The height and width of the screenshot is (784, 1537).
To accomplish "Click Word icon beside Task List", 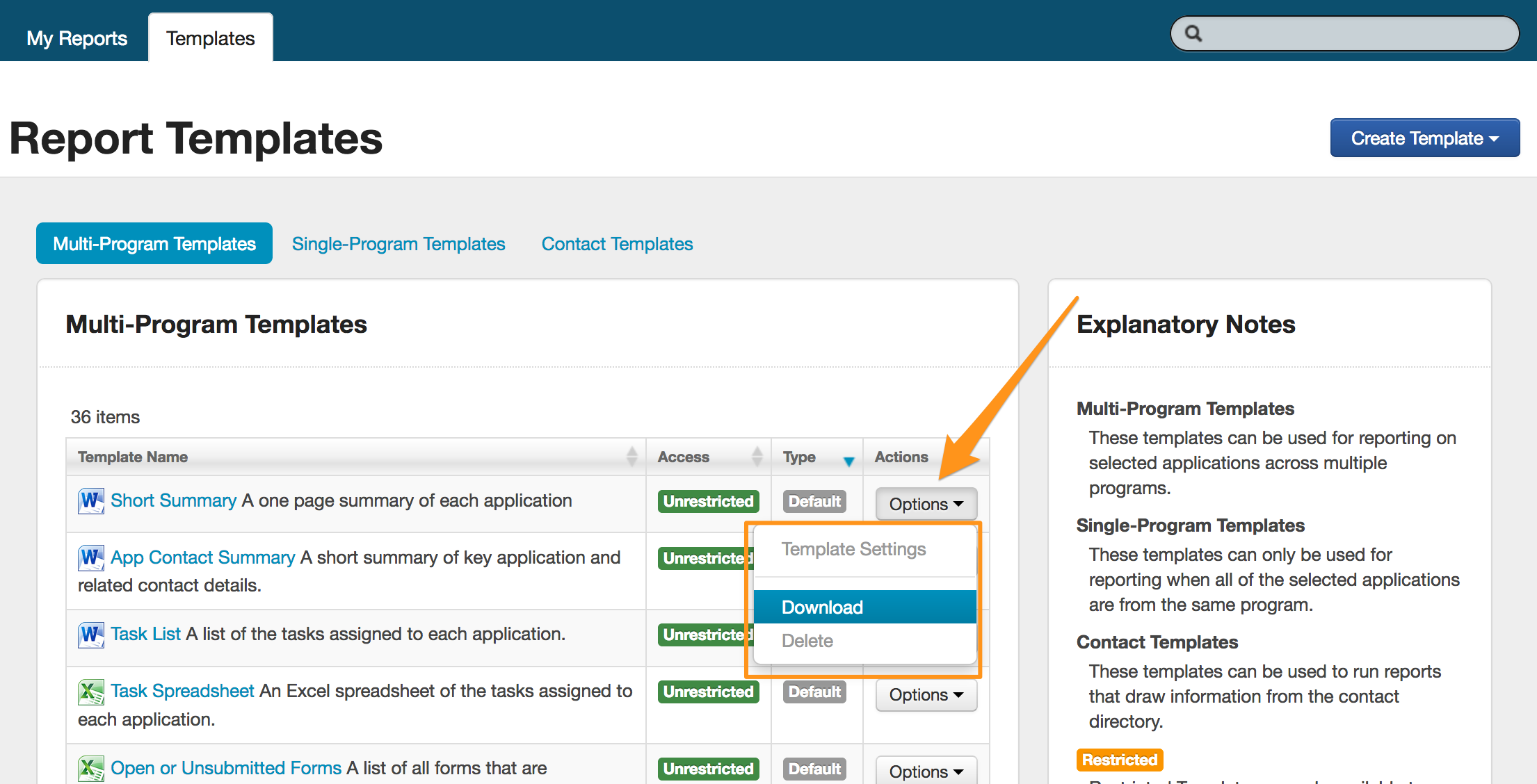I will click(90, 634).
